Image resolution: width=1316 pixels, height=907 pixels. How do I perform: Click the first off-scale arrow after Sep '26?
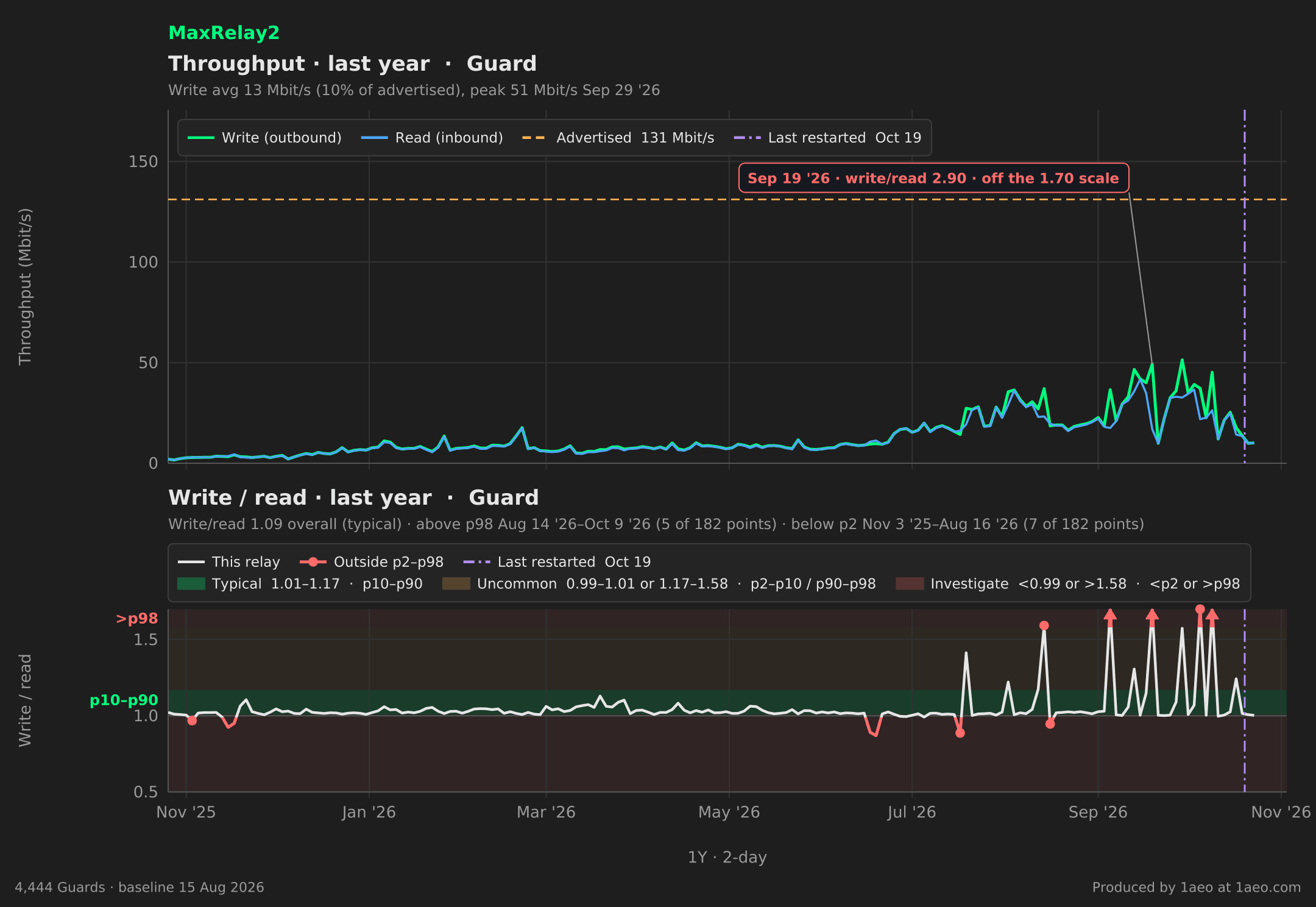(x=1110, y=615)
